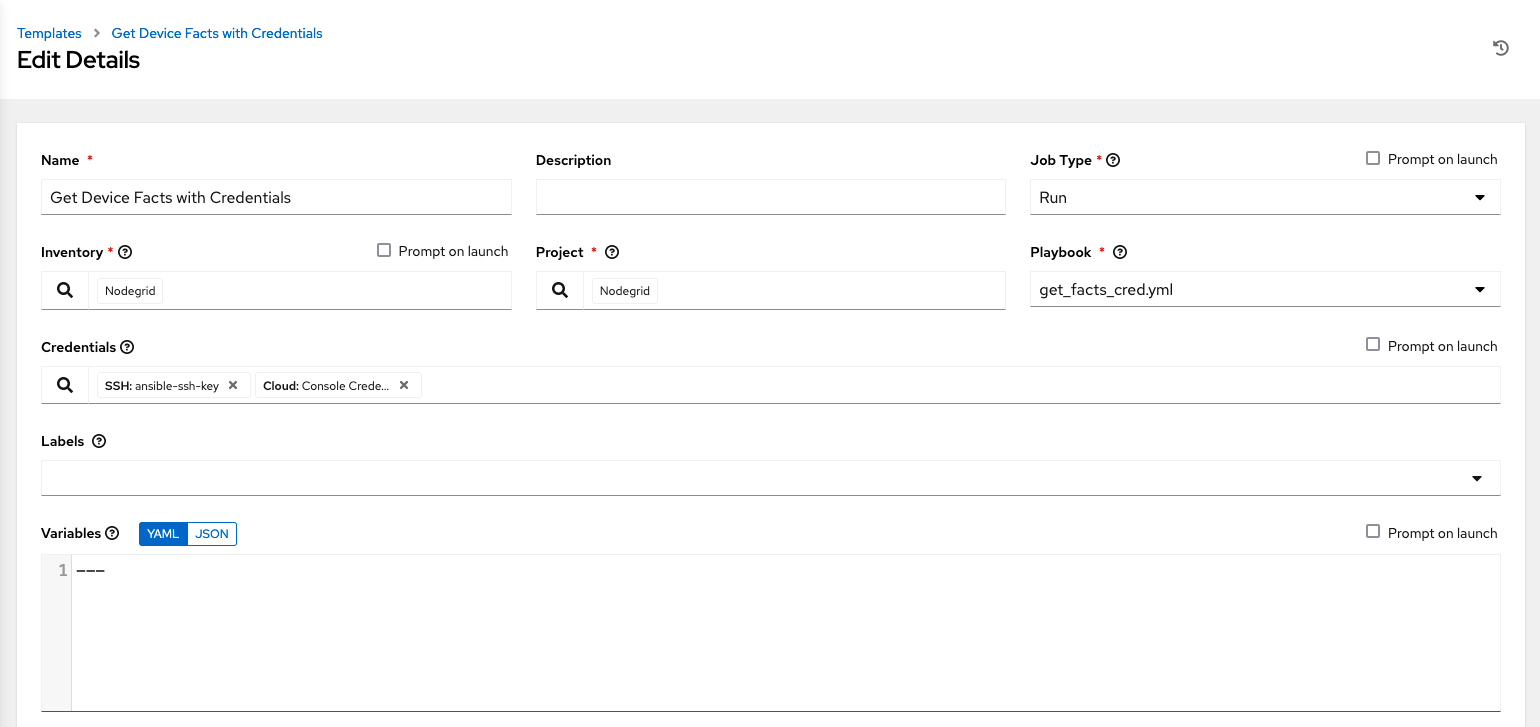Image resolution: width=1540 pixels, height=727 pixels.
Task: Click the Project help question icon
Action: 612,253
